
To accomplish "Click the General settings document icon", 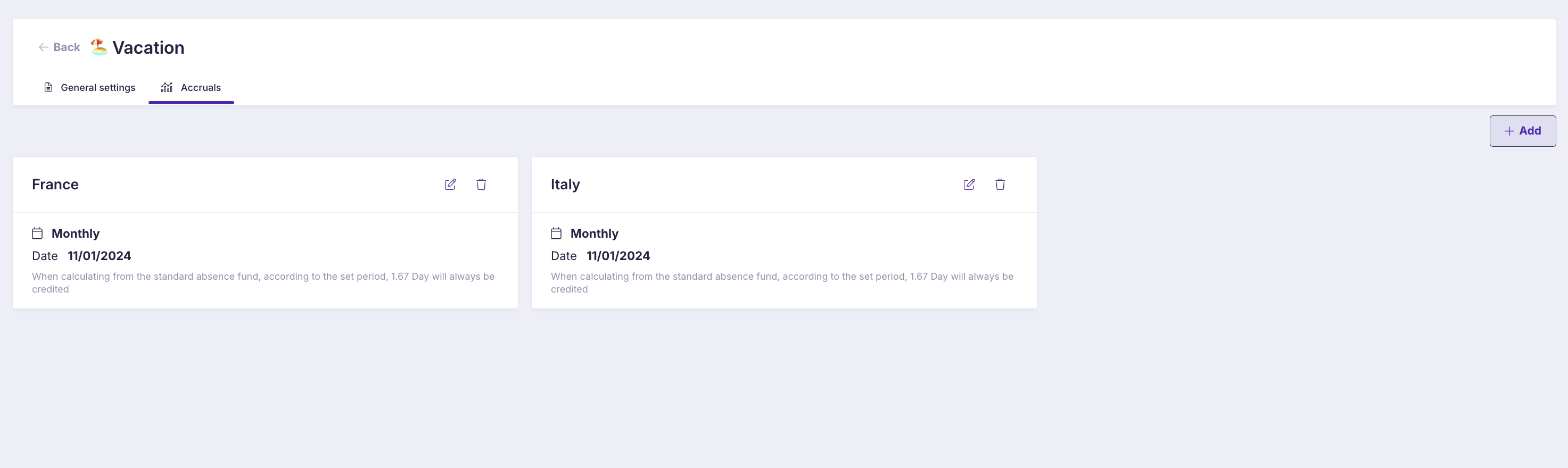I will 48,88.
